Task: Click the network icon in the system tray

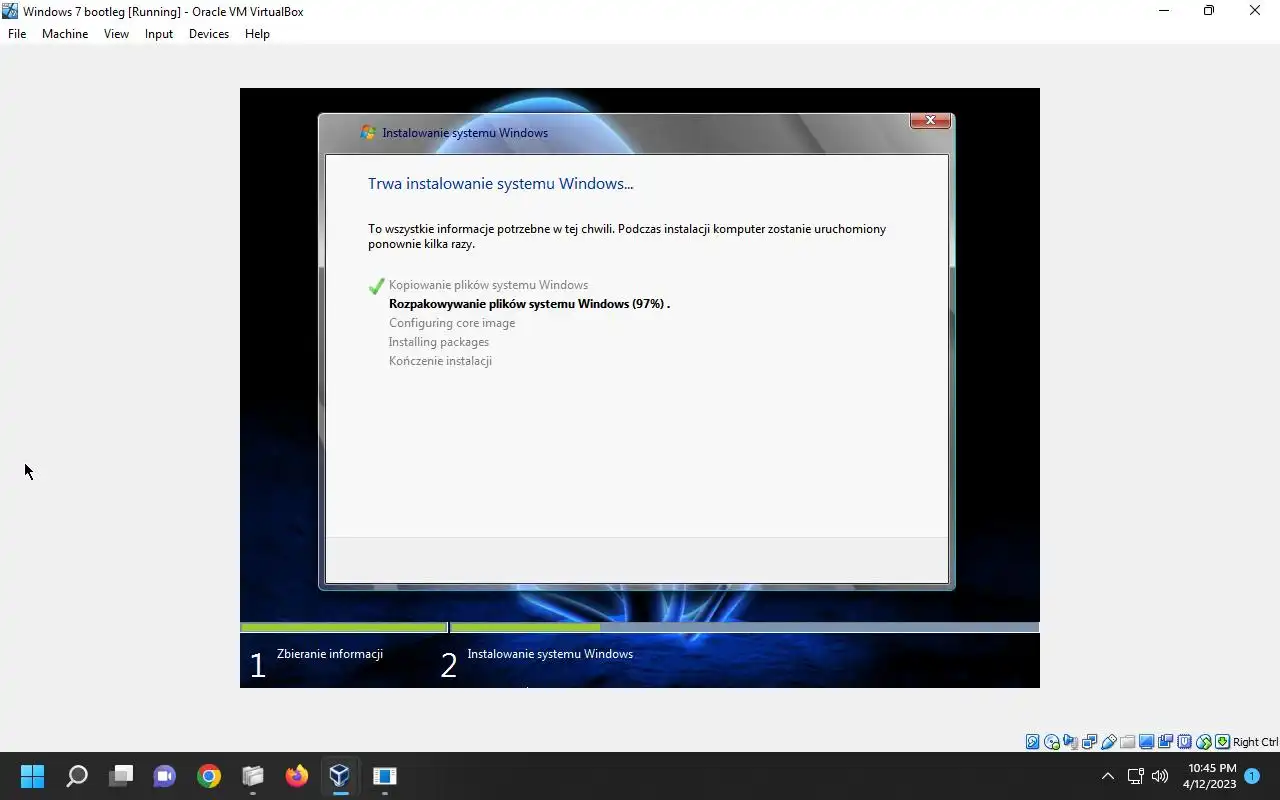Action: tap(1135, 776)
